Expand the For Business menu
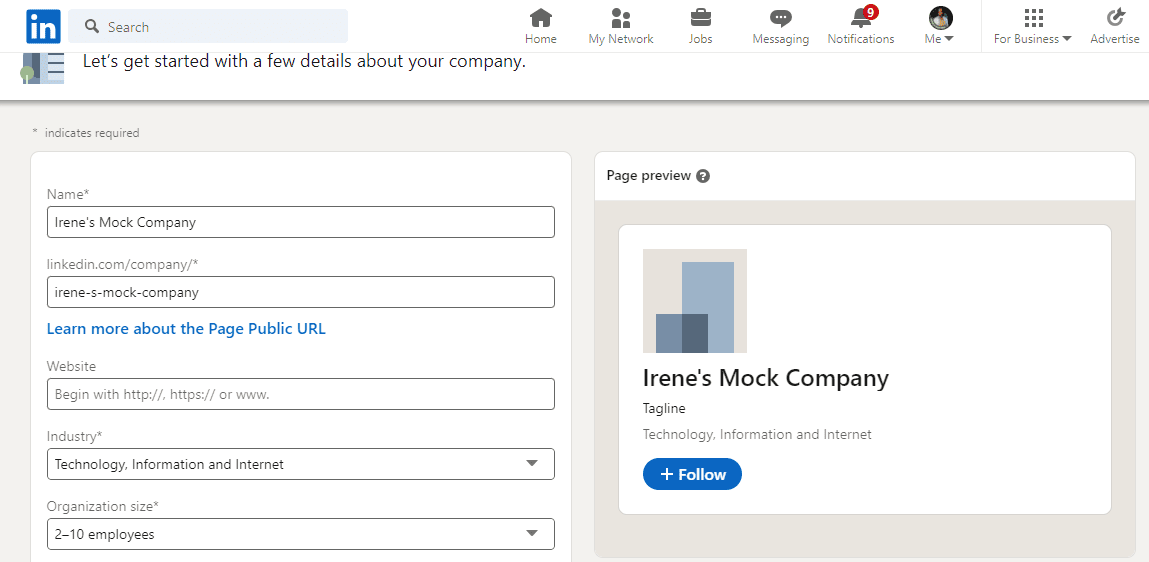Viewport: 1149px width, 562px height. [x=1032, y=26]
